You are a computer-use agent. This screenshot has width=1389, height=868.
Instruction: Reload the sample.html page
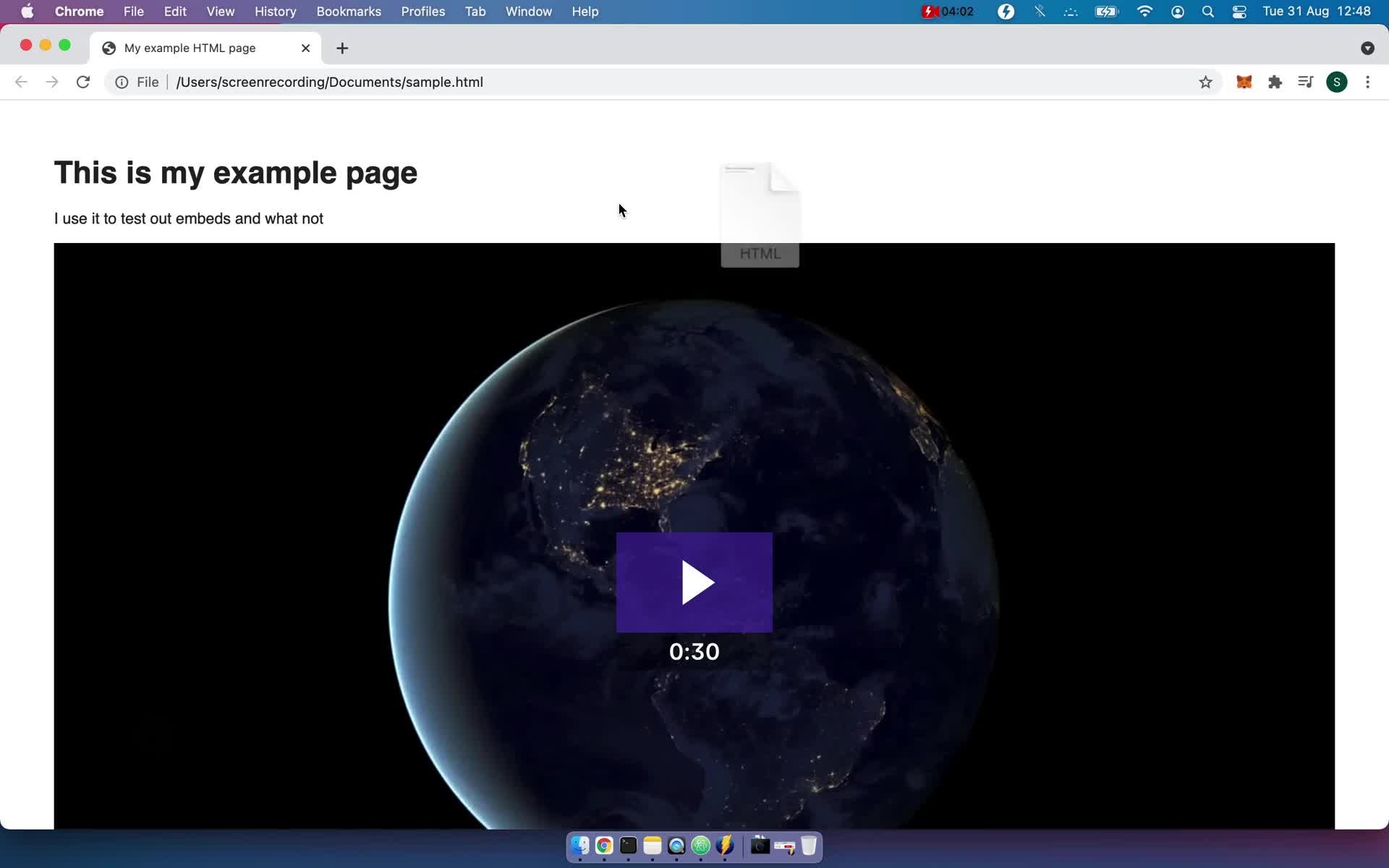pos(83,82)
